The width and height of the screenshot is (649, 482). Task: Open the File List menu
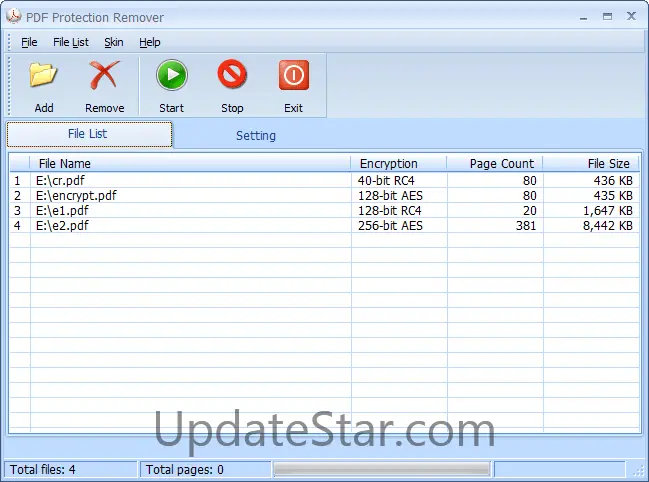click(71, 42)
